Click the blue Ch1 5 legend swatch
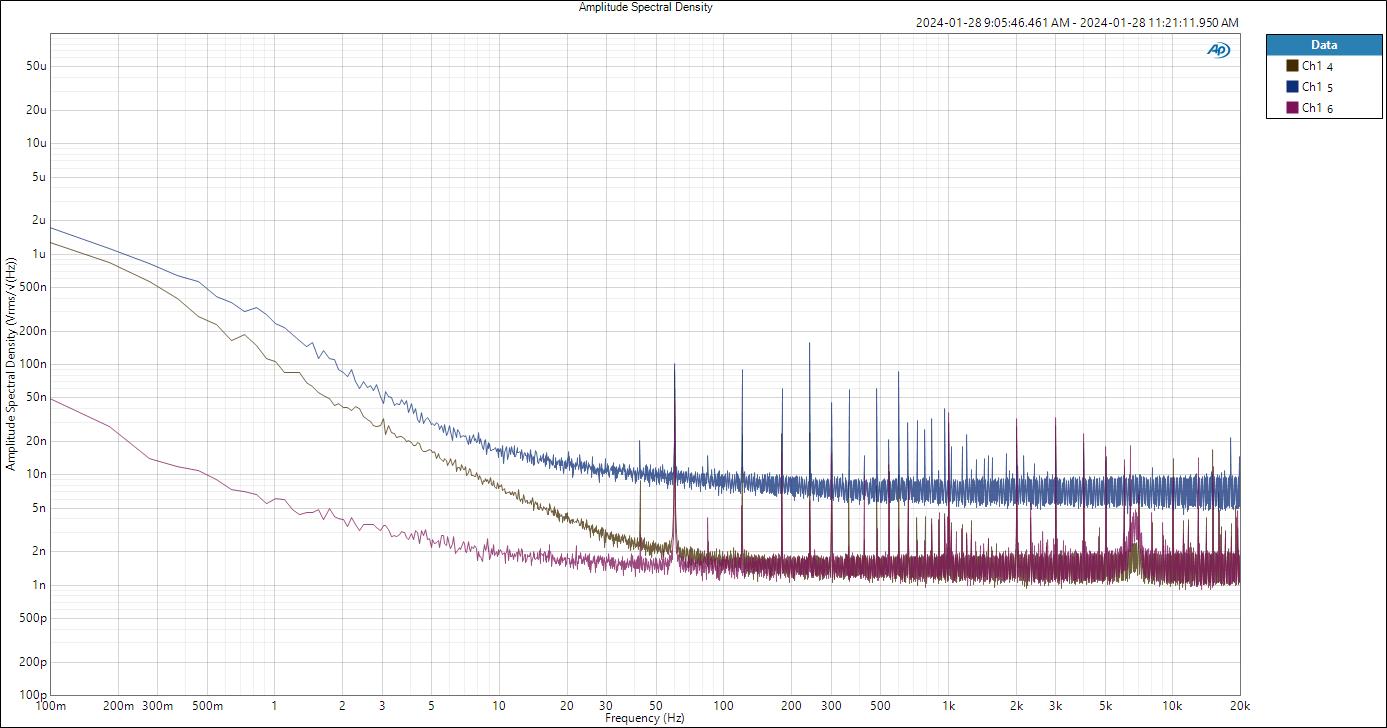The image size is (1387, 728). coord(1292,87)
